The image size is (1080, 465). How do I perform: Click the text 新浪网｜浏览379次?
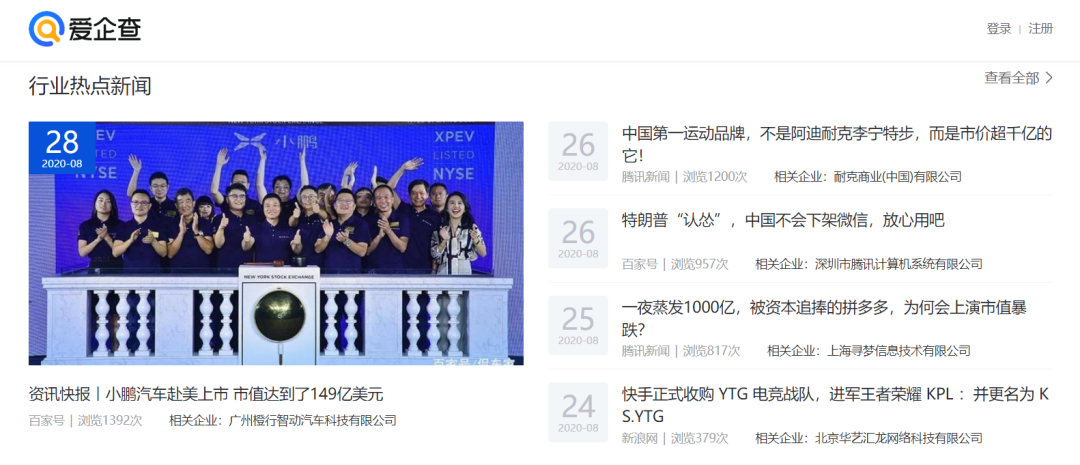point(675,438)
